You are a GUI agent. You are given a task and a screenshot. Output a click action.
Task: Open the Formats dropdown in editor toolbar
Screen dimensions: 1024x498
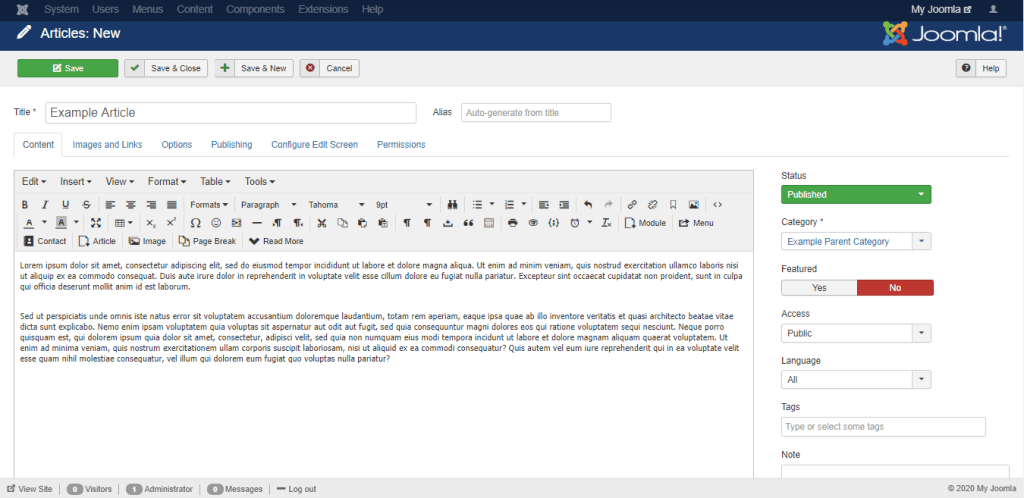209,205
